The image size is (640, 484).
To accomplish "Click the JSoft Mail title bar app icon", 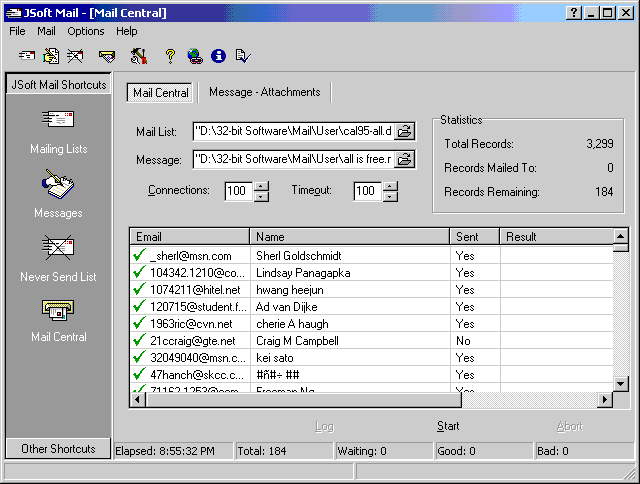I will (13, 13).
